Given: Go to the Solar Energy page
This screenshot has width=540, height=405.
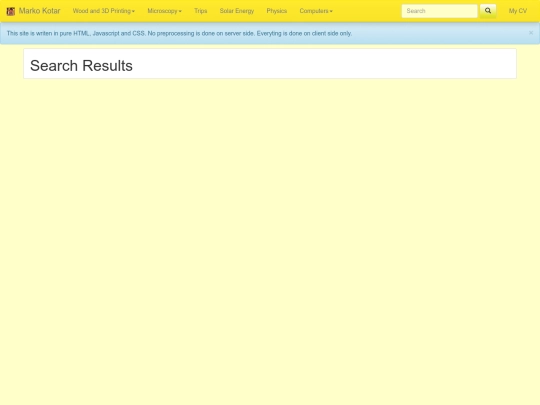Looking at the screenshot, I should coord(237,11).
